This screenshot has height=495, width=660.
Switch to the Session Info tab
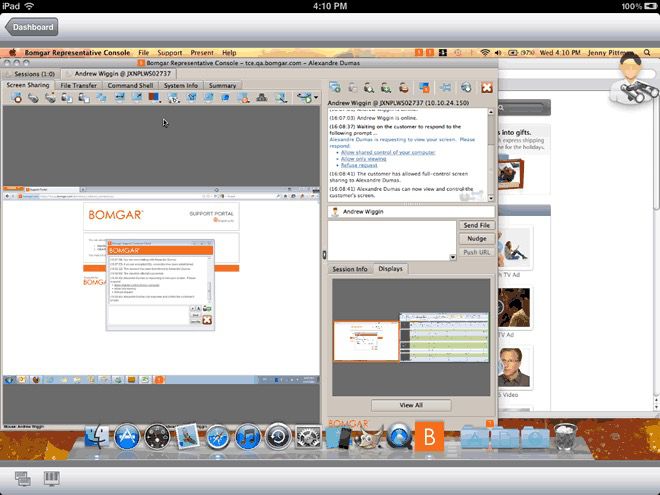pyautogui.click(x=350, y=269)
